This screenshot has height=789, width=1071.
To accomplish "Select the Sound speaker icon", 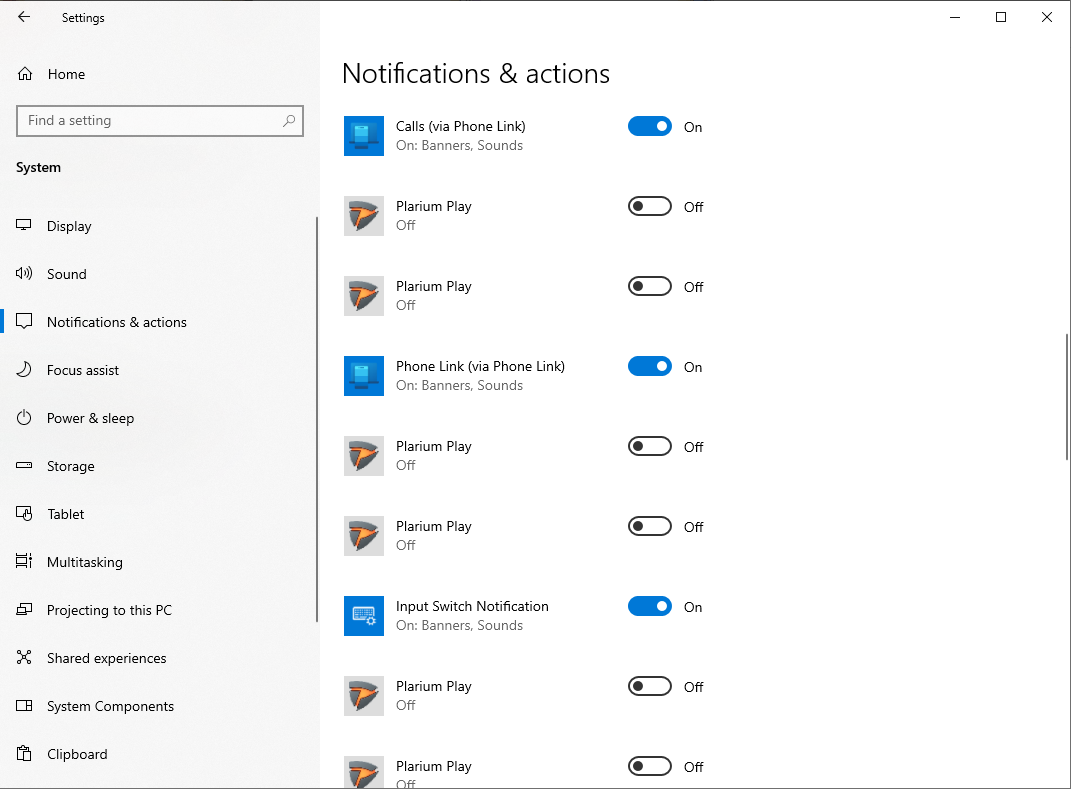I will [25, 274].
